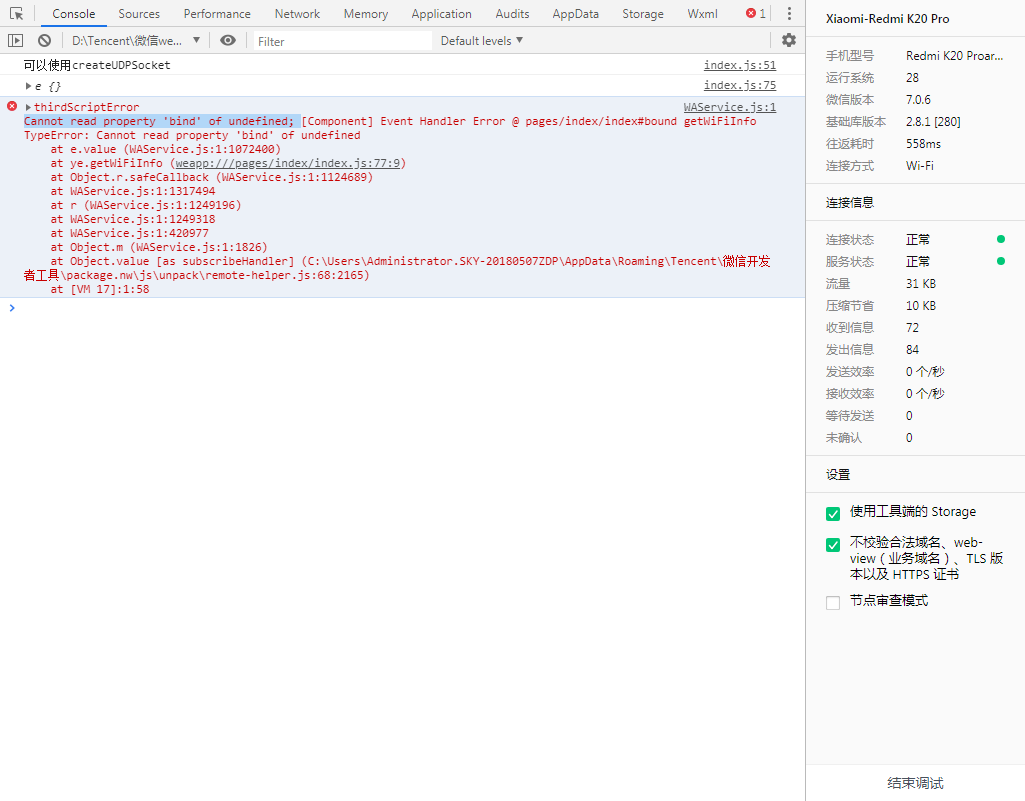
Task: Toggle the console sidebar panel icon
Action: click(x=15, y=41)
